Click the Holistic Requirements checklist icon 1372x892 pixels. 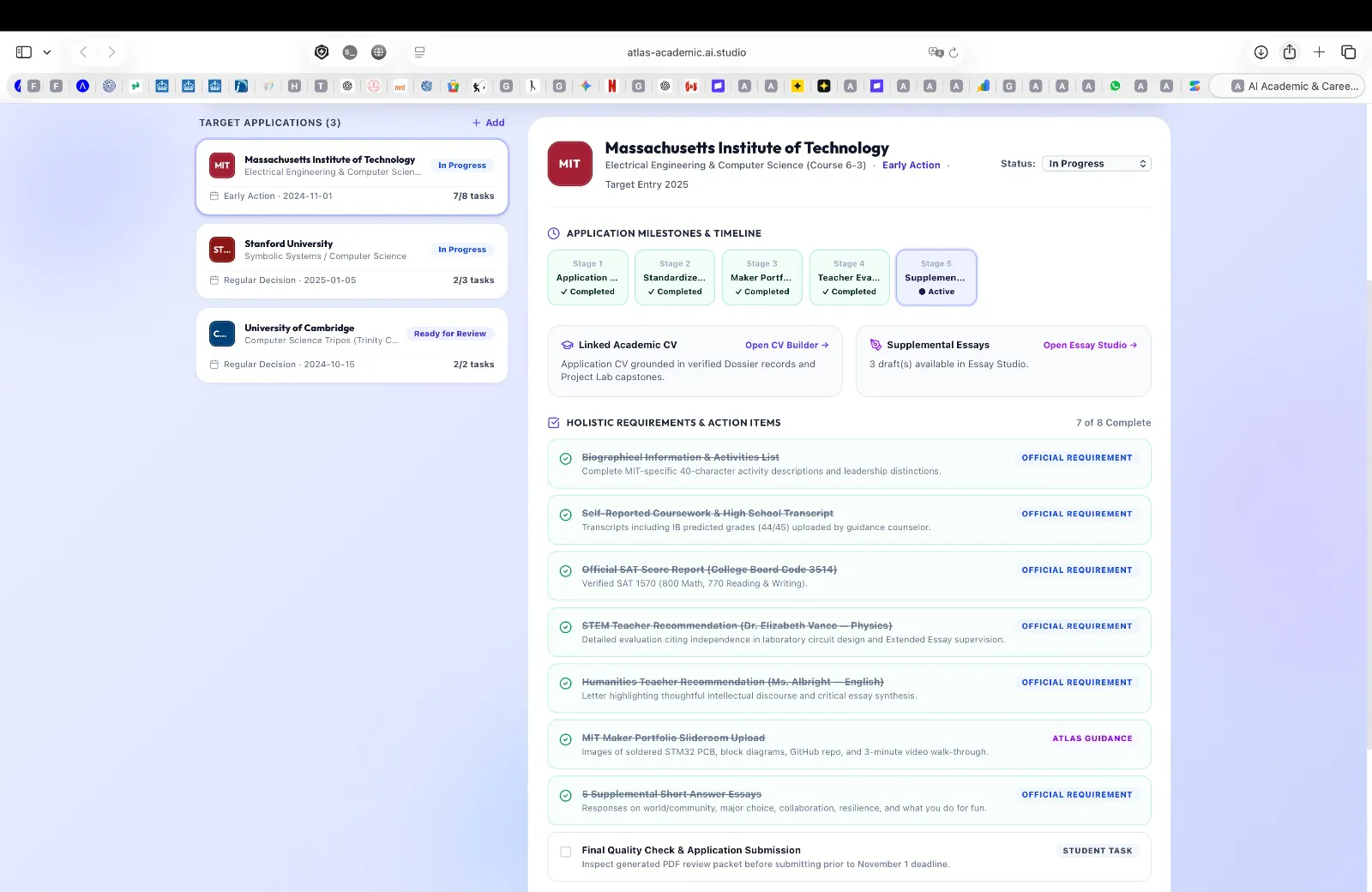(554, 423)
